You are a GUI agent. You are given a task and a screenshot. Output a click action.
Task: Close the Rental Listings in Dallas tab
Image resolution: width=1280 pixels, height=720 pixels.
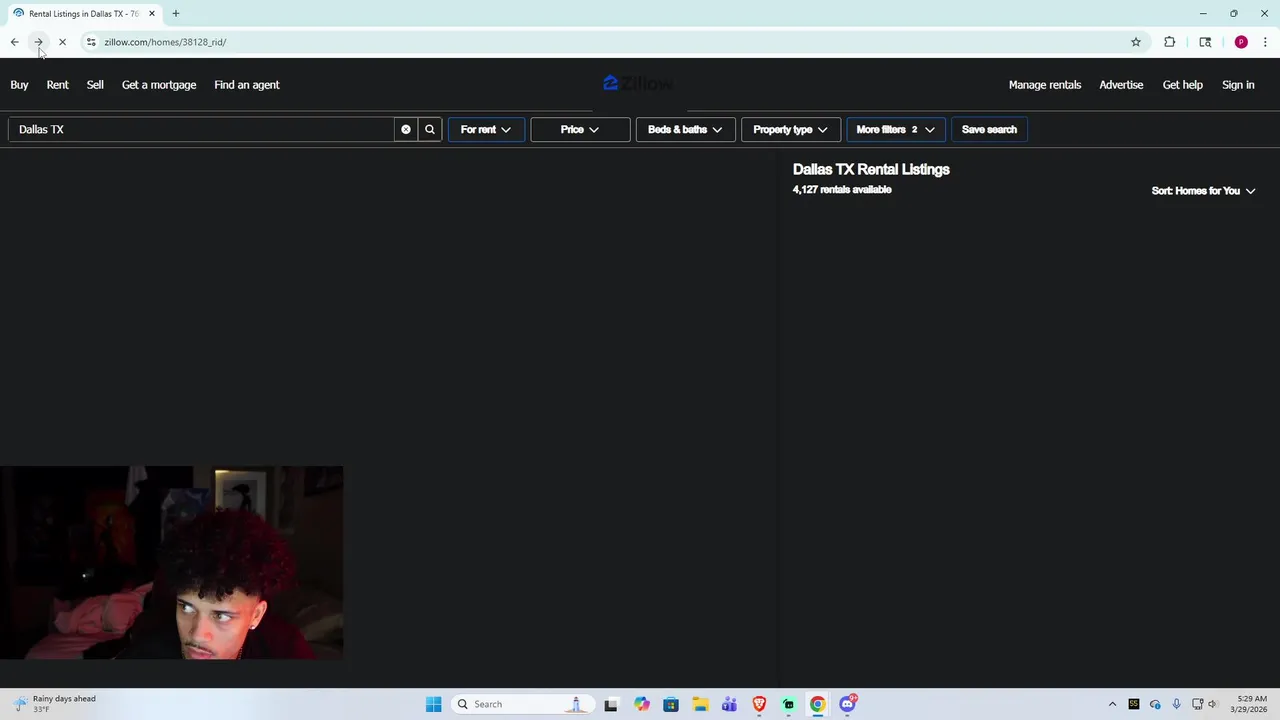pyautogui.click(x=152, y=14)
